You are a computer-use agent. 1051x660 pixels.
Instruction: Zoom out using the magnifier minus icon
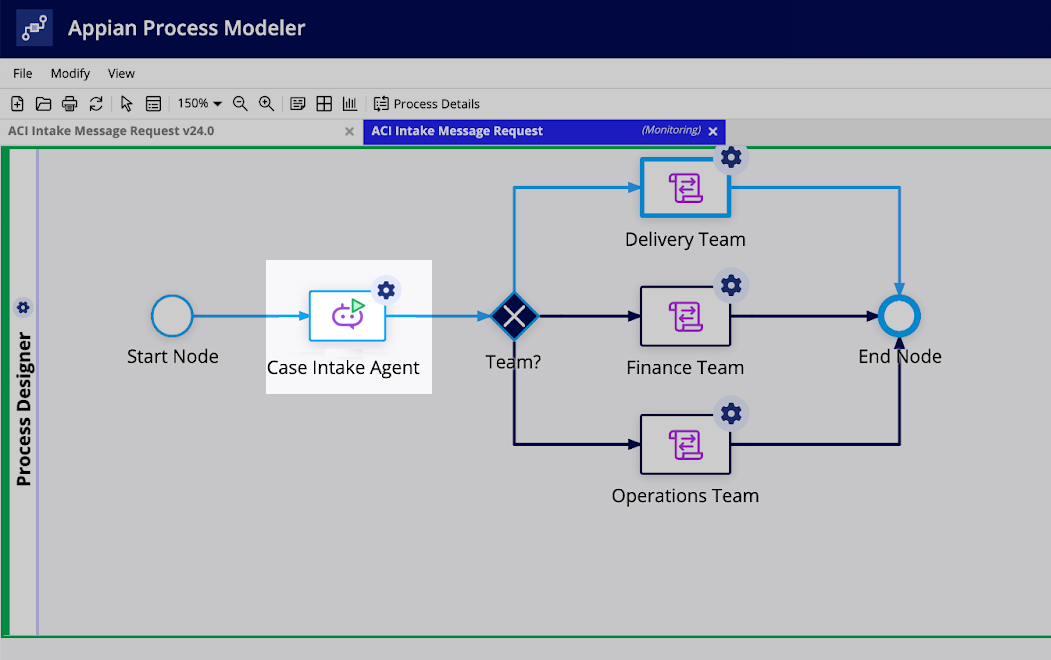[240, 104]
